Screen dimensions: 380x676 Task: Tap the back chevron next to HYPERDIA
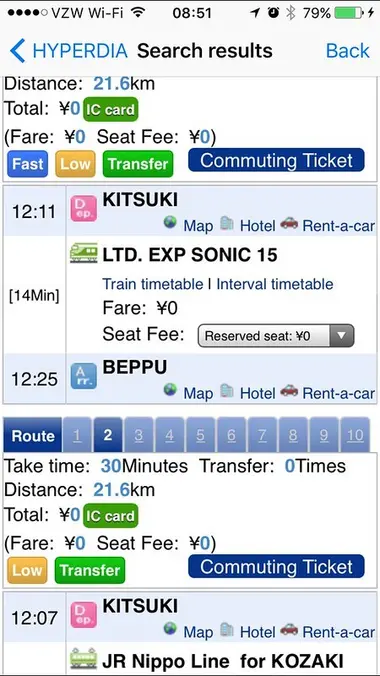[x=18, y=50]
